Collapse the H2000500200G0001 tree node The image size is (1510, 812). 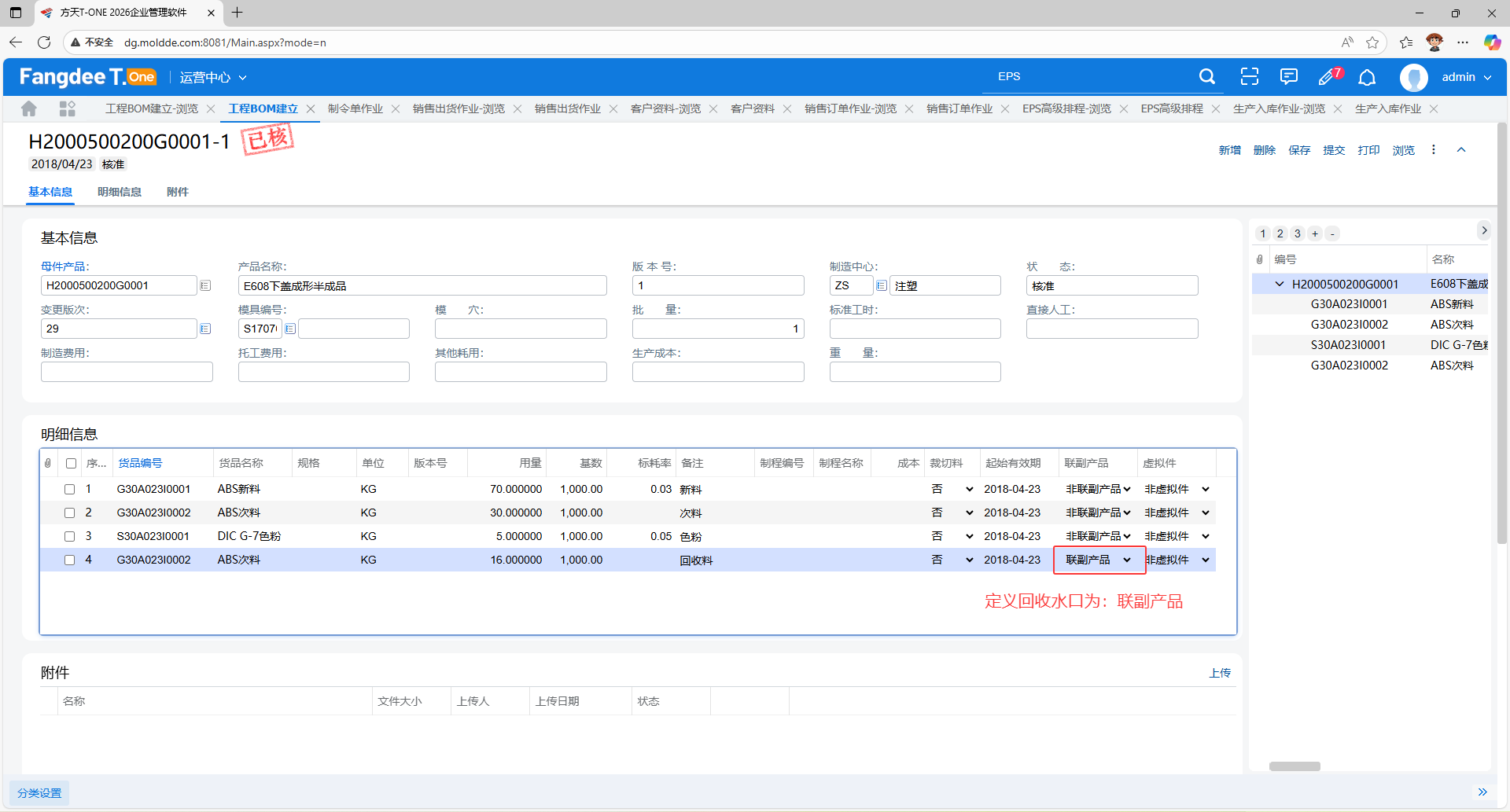(x=1279, y=284)
